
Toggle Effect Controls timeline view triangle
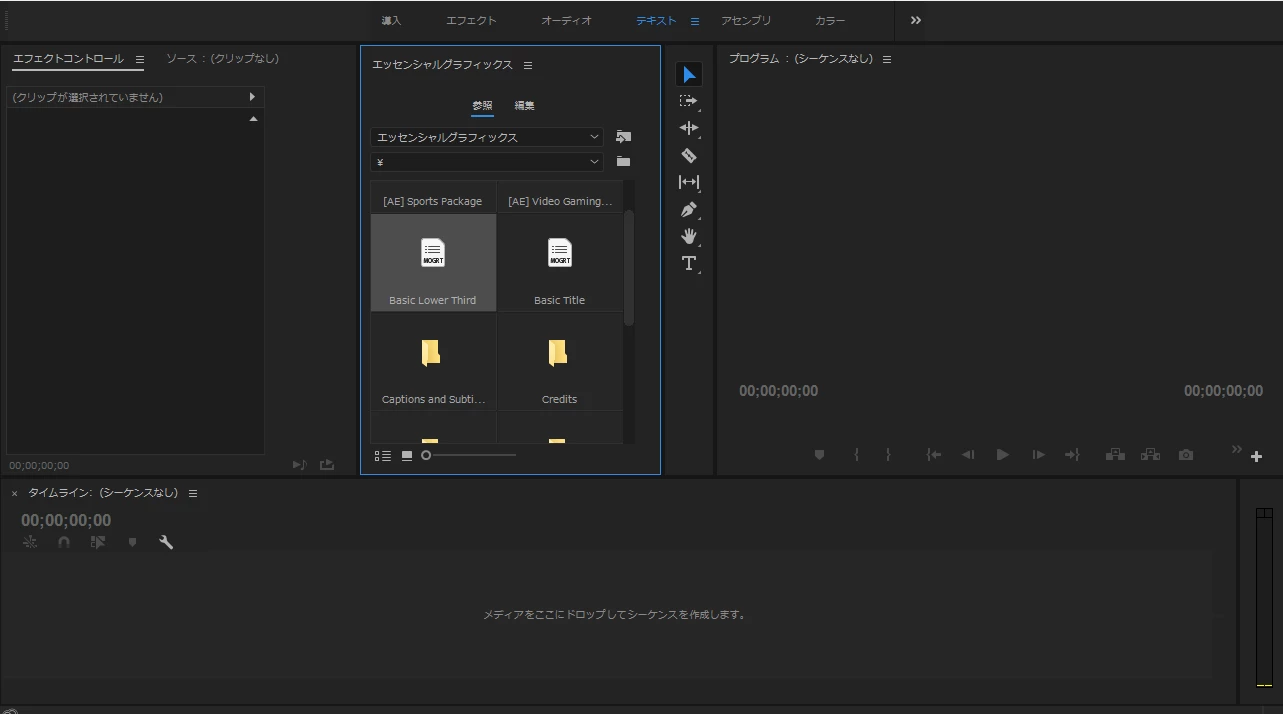coord(252,97)
